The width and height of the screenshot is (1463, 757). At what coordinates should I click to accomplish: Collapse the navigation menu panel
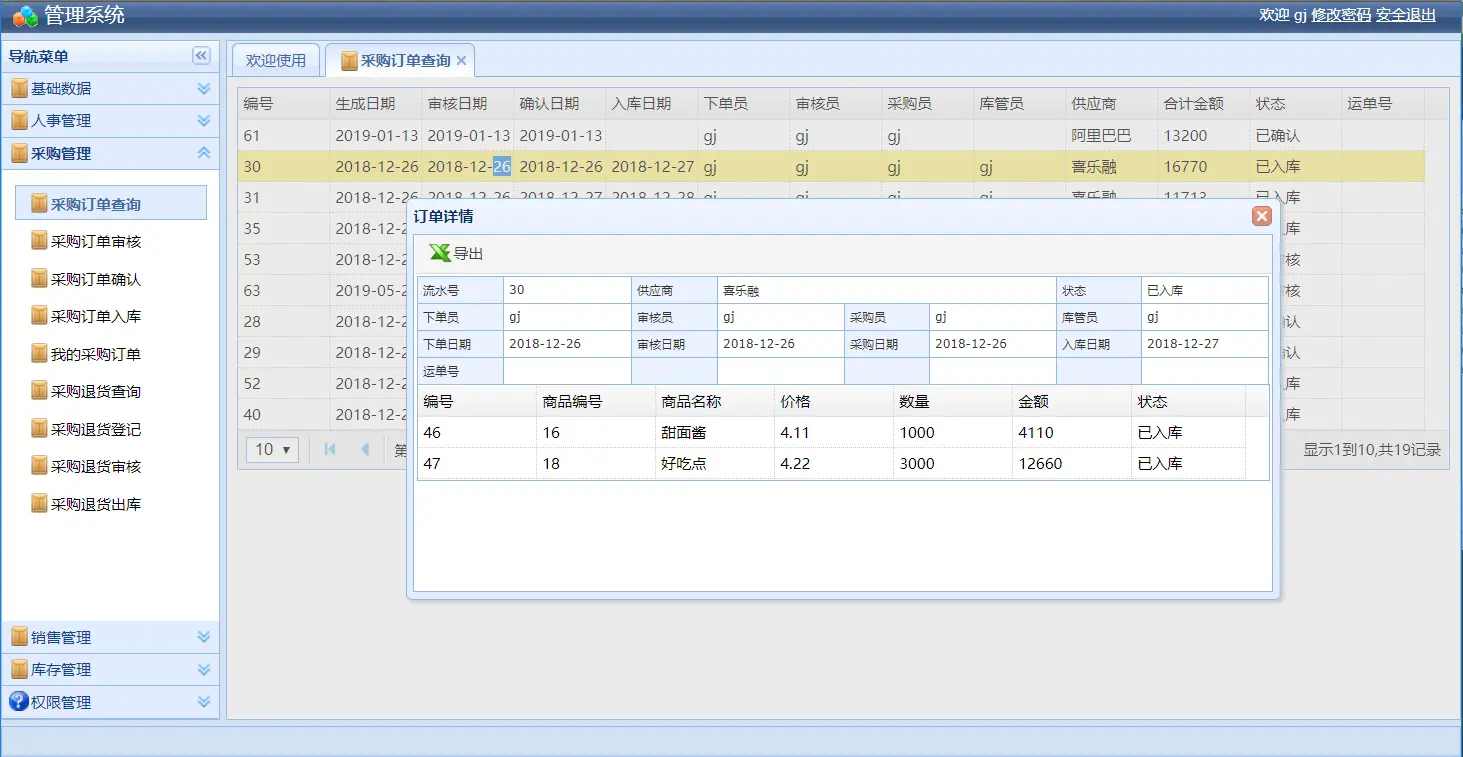coord(201,56)
